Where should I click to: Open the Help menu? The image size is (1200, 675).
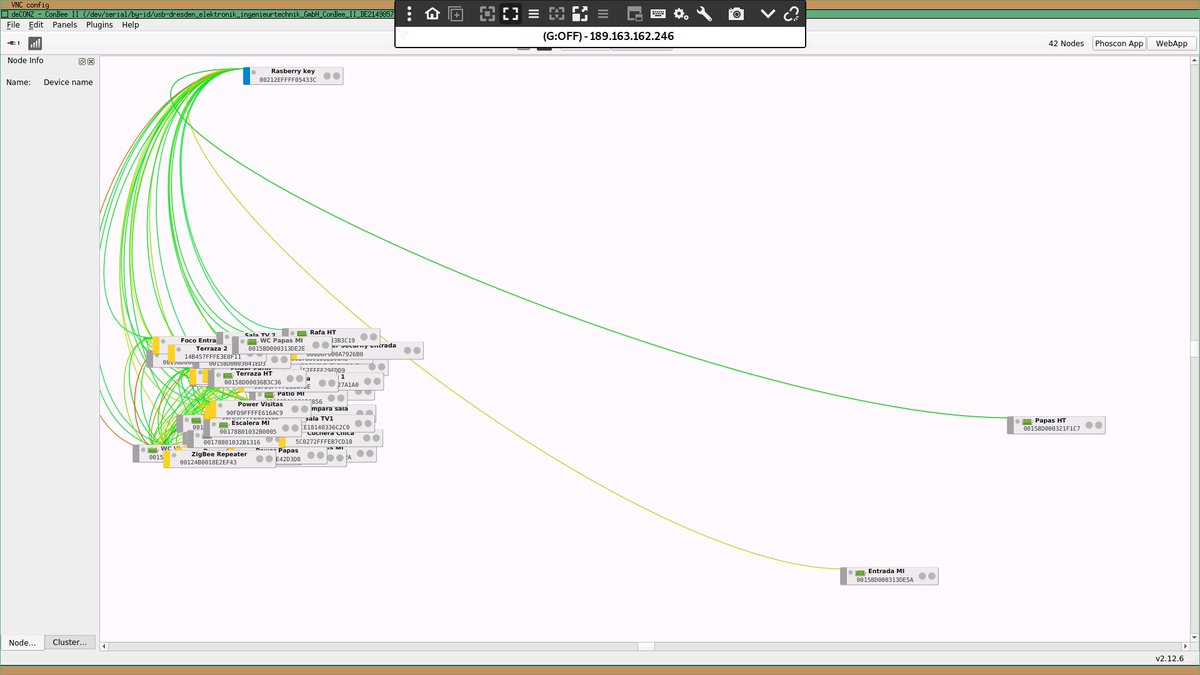[x=131, y=25]
